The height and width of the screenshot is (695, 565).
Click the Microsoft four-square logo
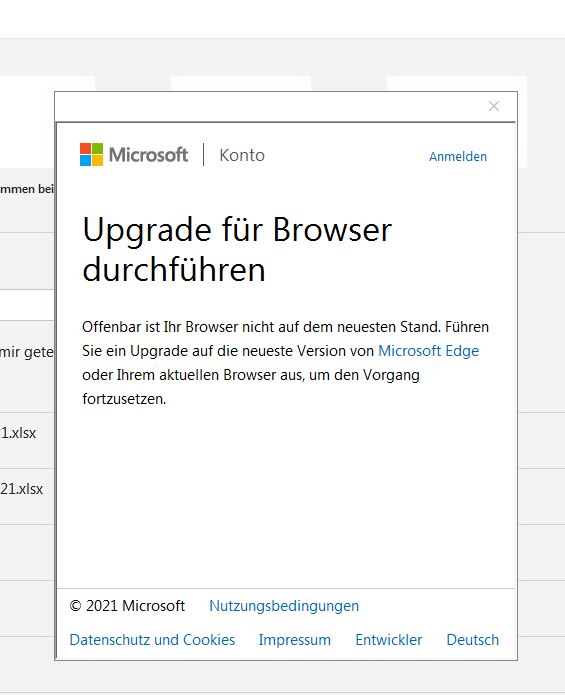pyautogui.click(x=91, y=154)
